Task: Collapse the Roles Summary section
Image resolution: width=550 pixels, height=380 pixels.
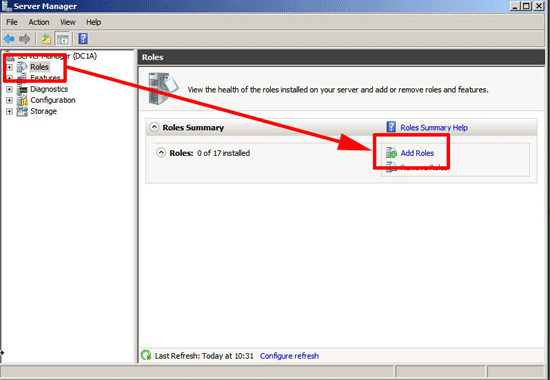Action: (154, 127)
